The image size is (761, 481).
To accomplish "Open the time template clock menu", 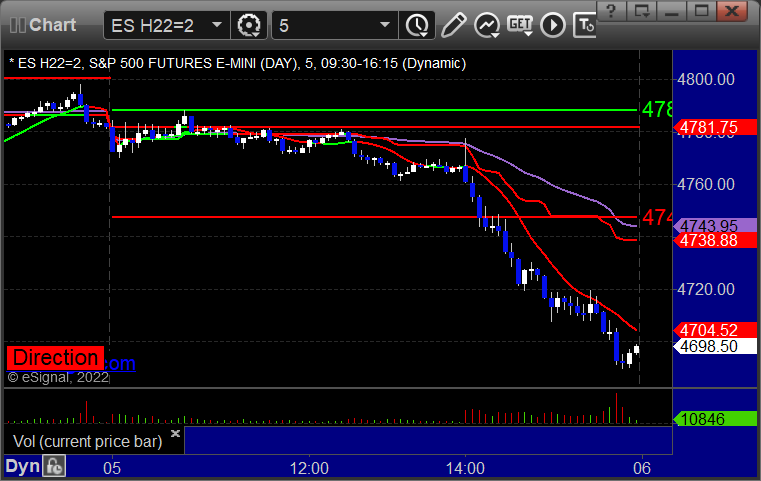I will 417,25.
